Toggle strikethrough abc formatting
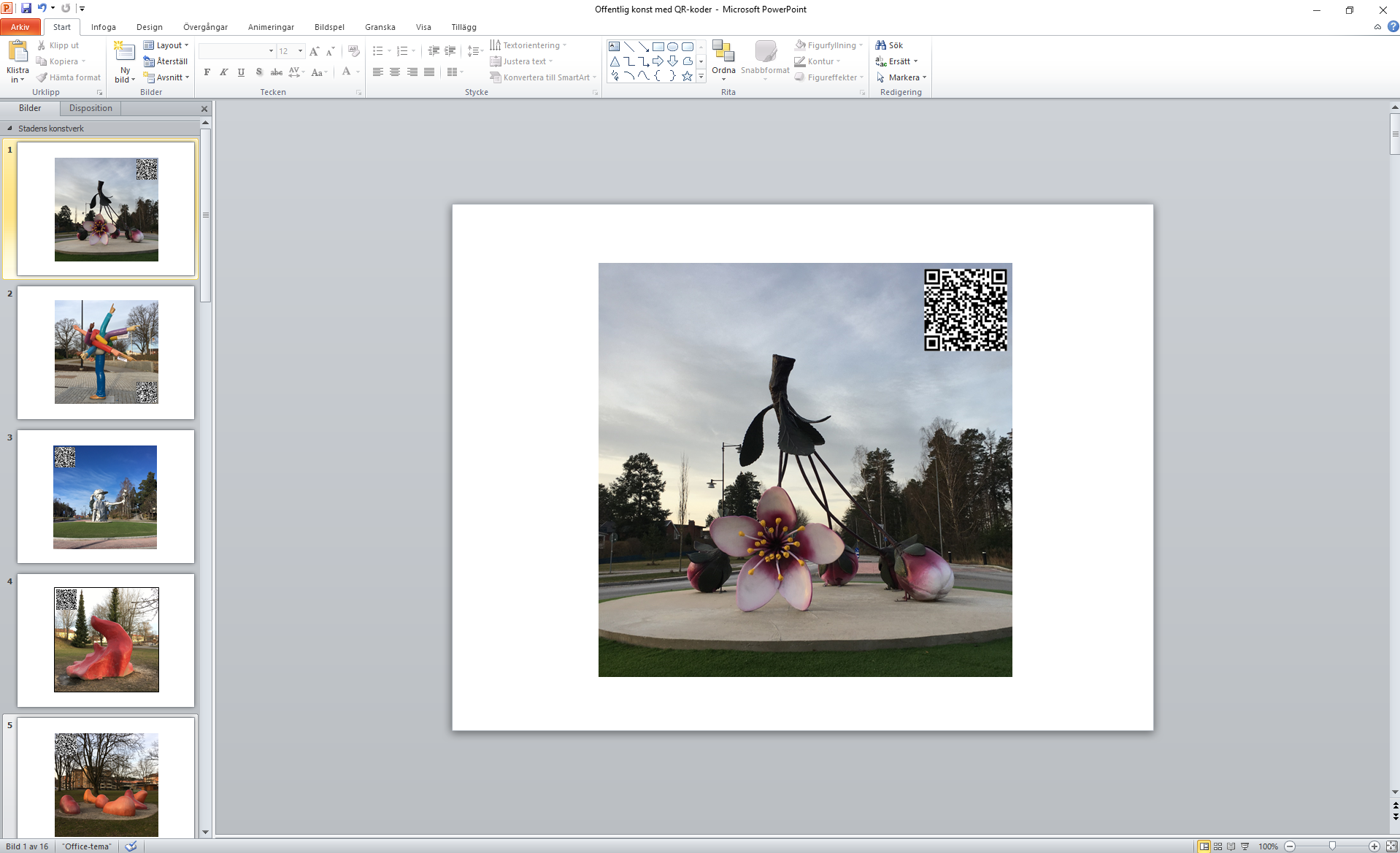 (x=276, y=72)
